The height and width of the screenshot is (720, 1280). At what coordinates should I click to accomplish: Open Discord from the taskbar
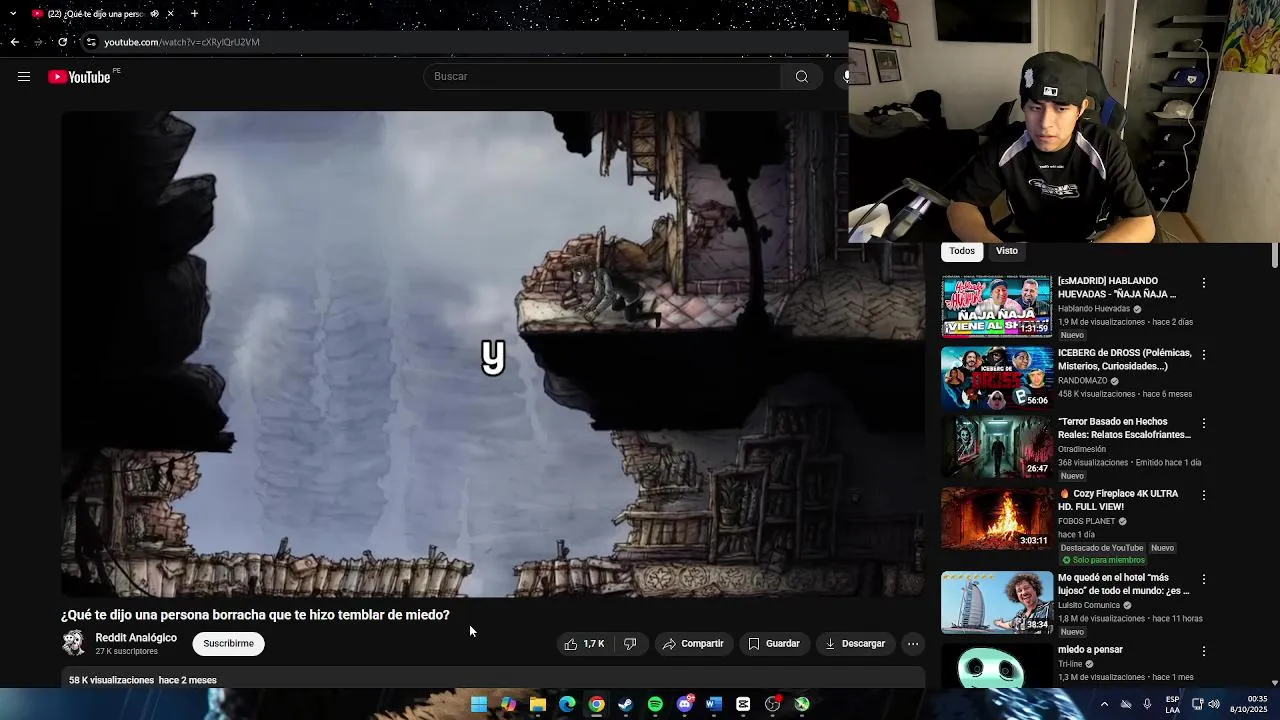(x=685, y=704)
